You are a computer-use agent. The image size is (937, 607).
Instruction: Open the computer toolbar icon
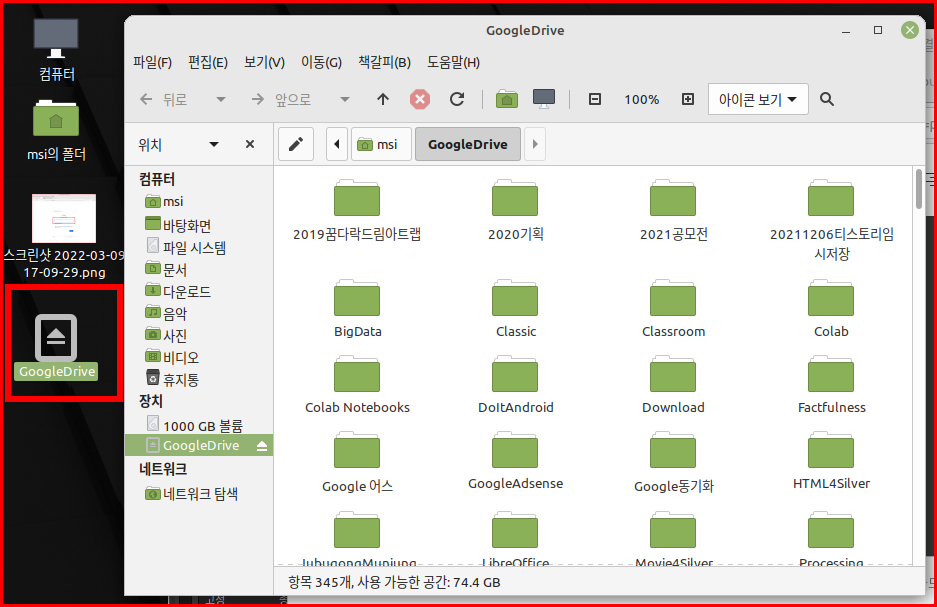click(544, 99)
